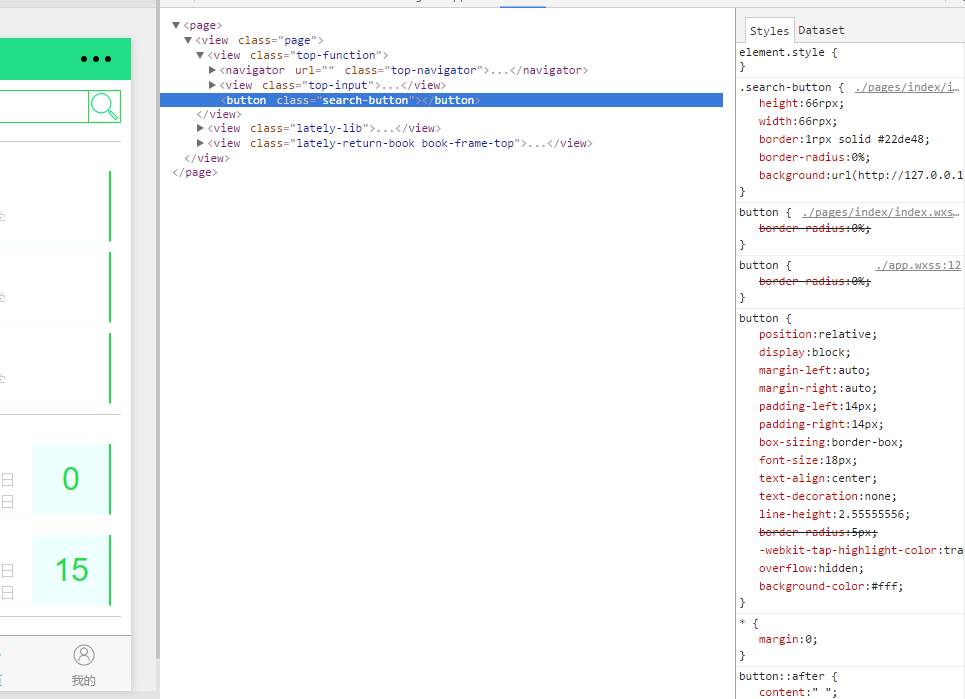Focus the search input box in simulator

44,106
